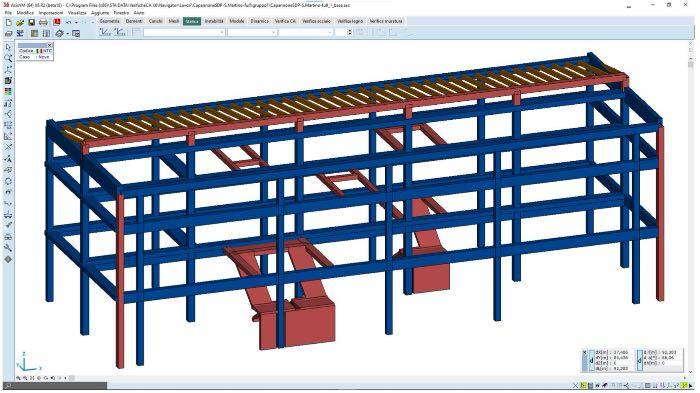Close the Codice/Caso info window
The height and width of the screenshot is (393, 700).
pyautogui.click(x=50, y=45)
